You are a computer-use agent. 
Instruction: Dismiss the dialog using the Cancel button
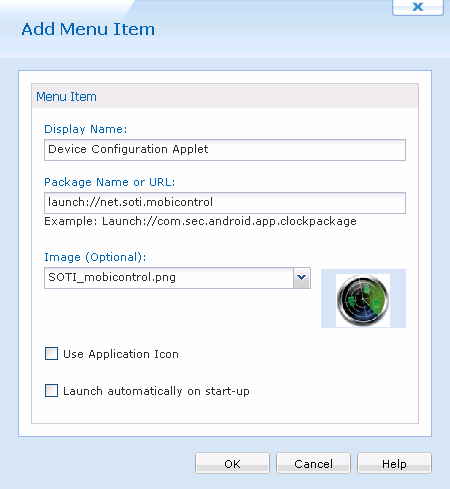coord(313,463)
